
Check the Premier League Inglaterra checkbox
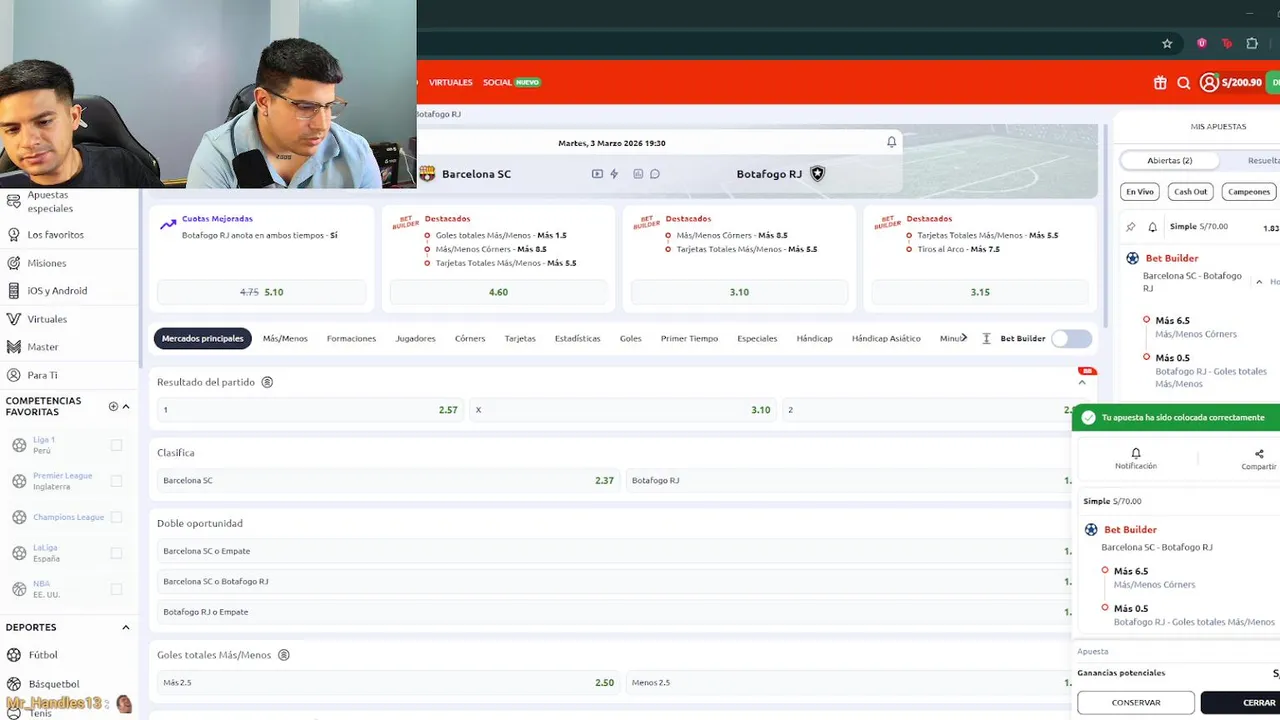point(116,481)
